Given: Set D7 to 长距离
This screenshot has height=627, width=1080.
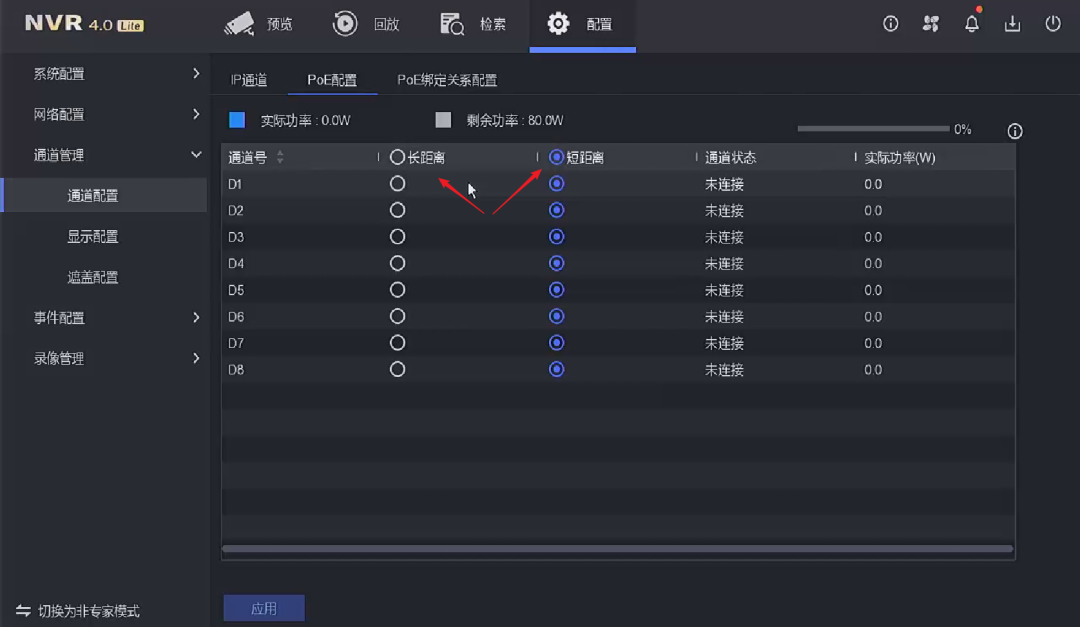Looking at the screenshot, I should pyautogui.click(x=397, y=343).
